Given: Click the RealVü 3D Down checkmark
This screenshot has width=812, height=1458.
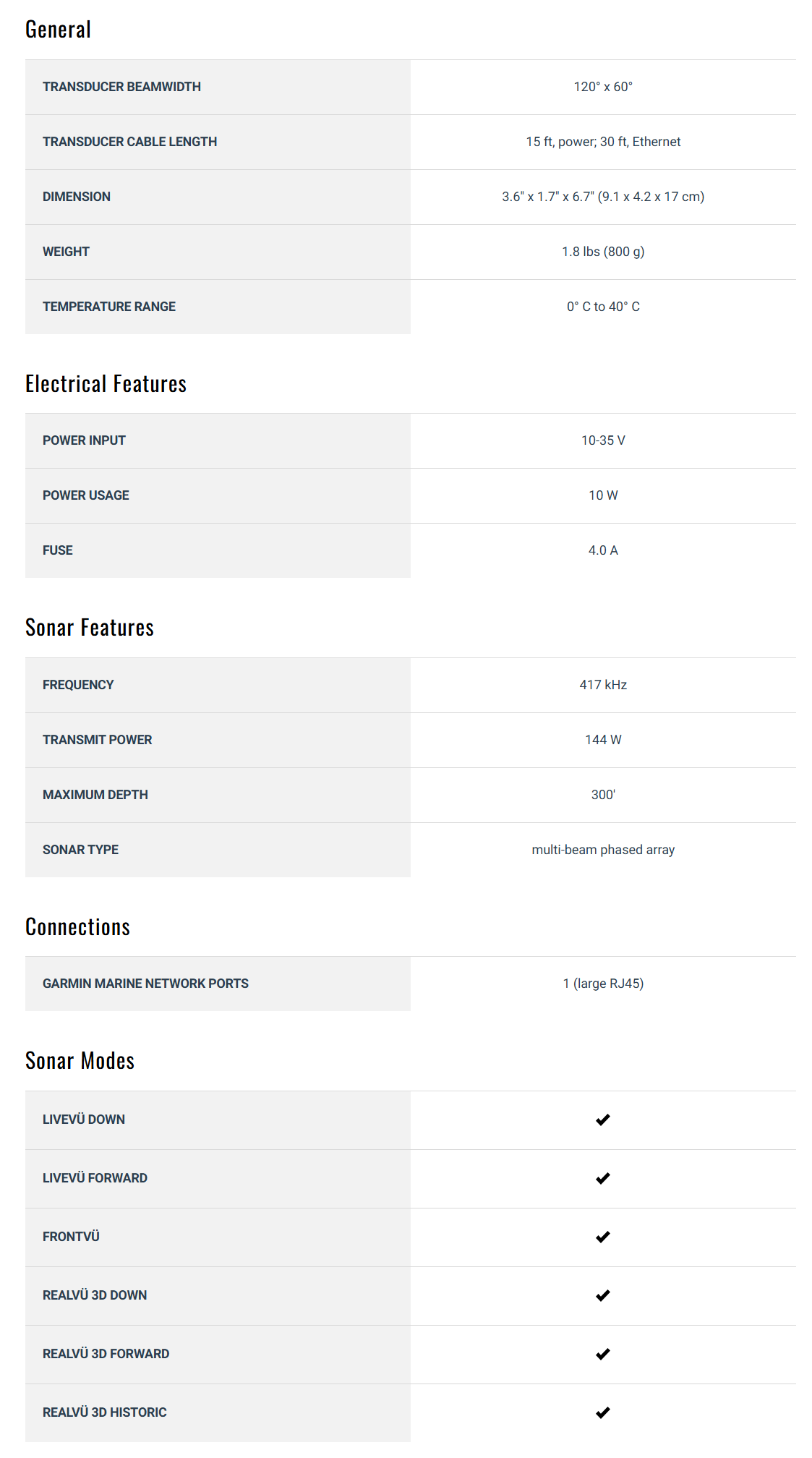Looking at the screenshot, I should [603, 1295].
